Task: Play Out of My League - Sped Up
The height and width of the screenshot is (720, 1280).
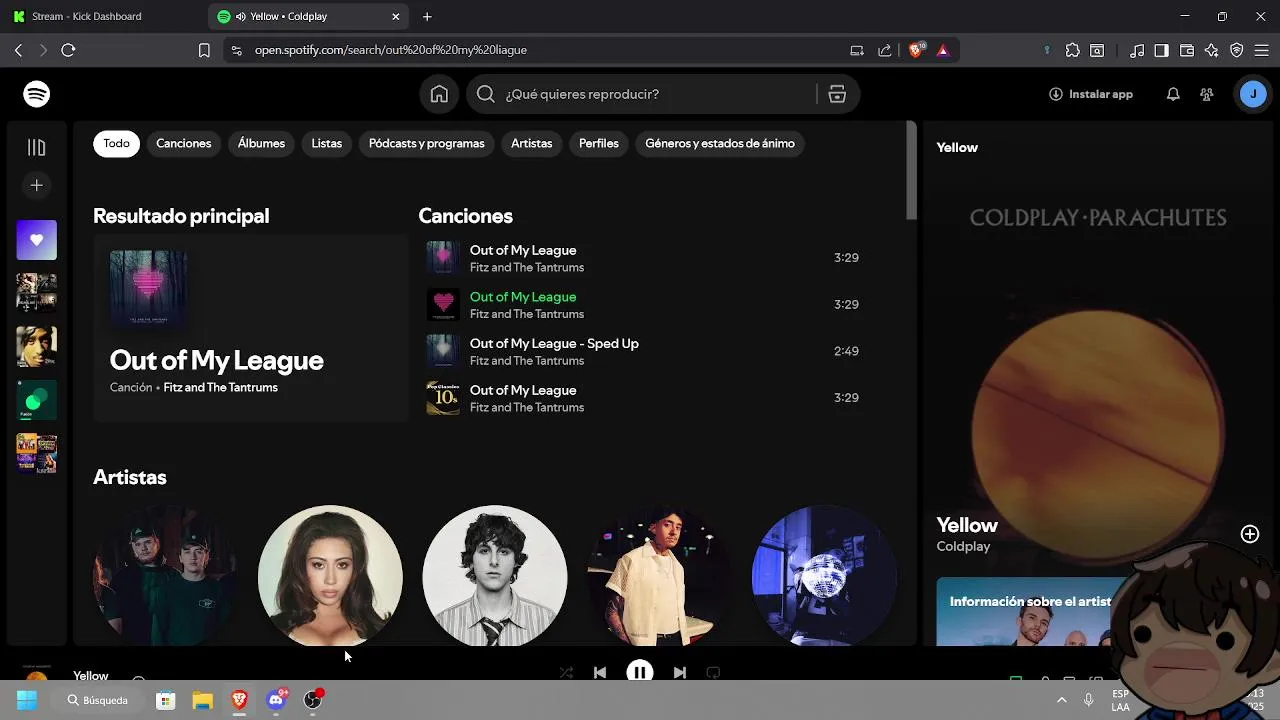Action: click(642, 351)
